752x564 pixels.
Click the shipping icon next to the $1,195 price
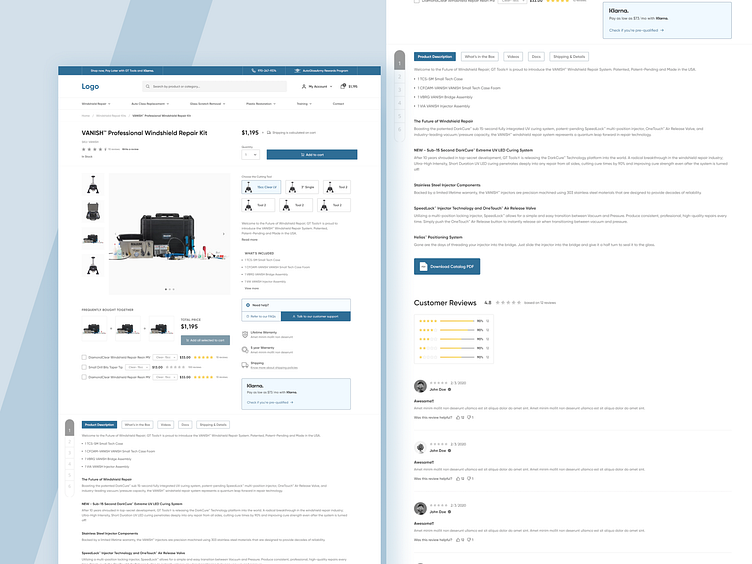pos(269,133)
